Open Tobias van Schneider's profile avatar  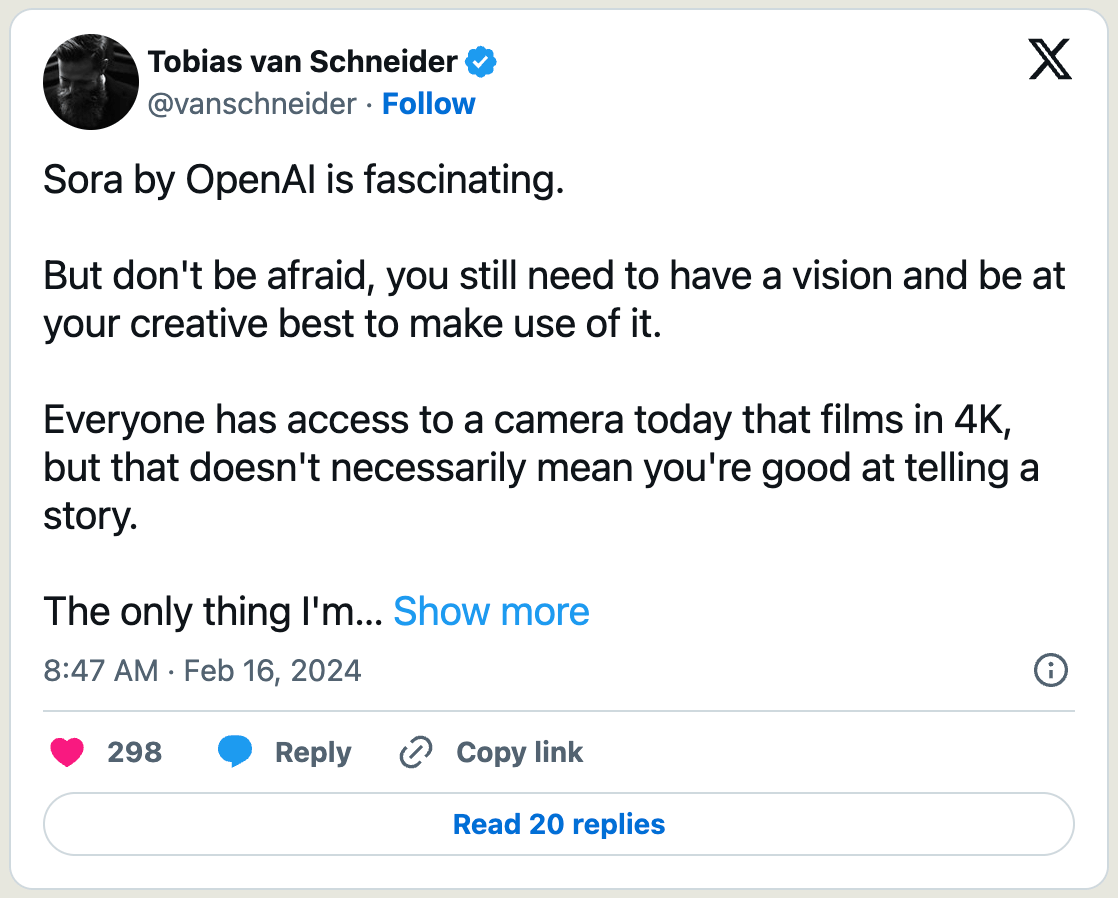tap(91, 82)
